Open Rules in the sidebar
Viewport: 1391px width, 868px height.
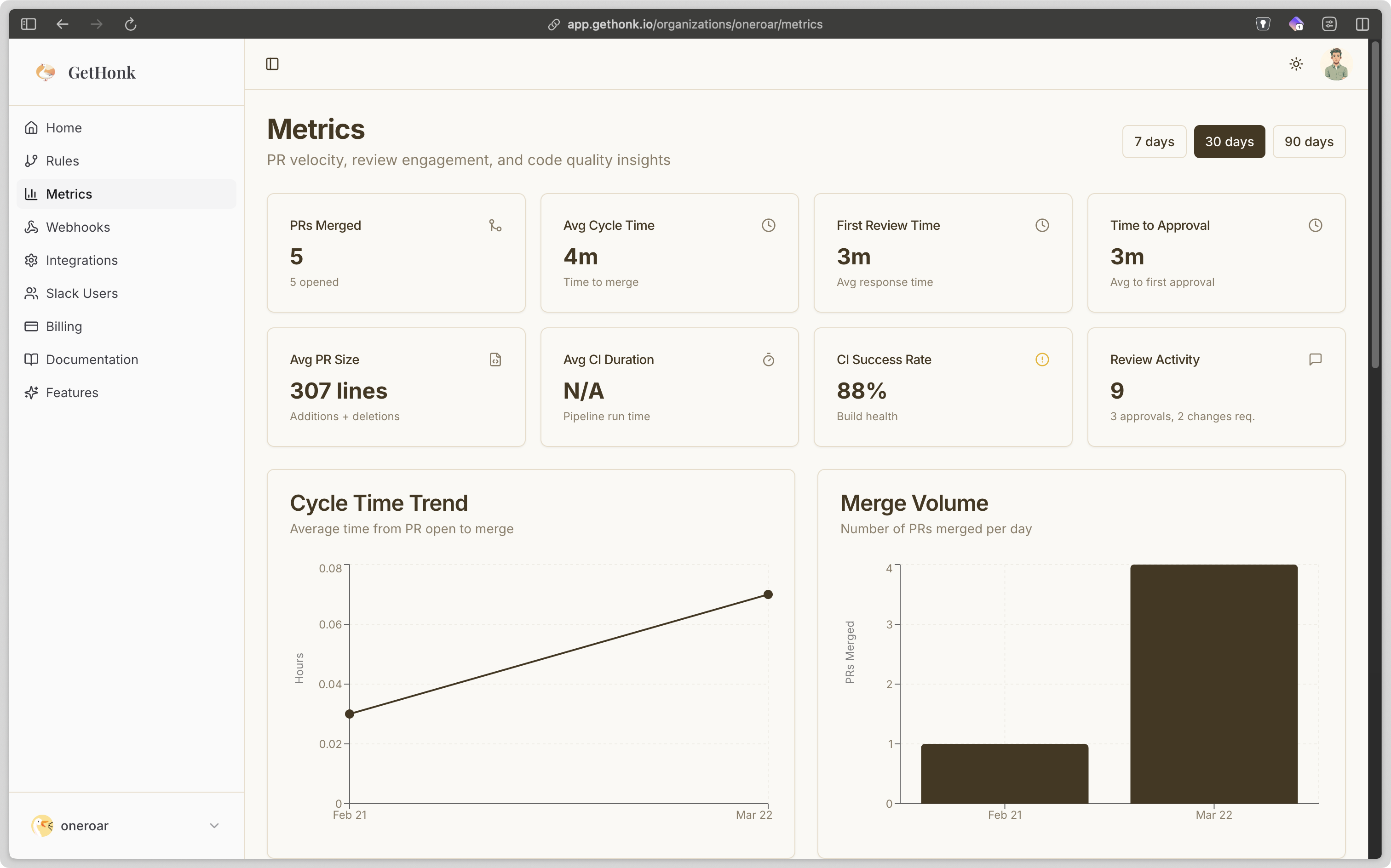[x=126, y=161]
